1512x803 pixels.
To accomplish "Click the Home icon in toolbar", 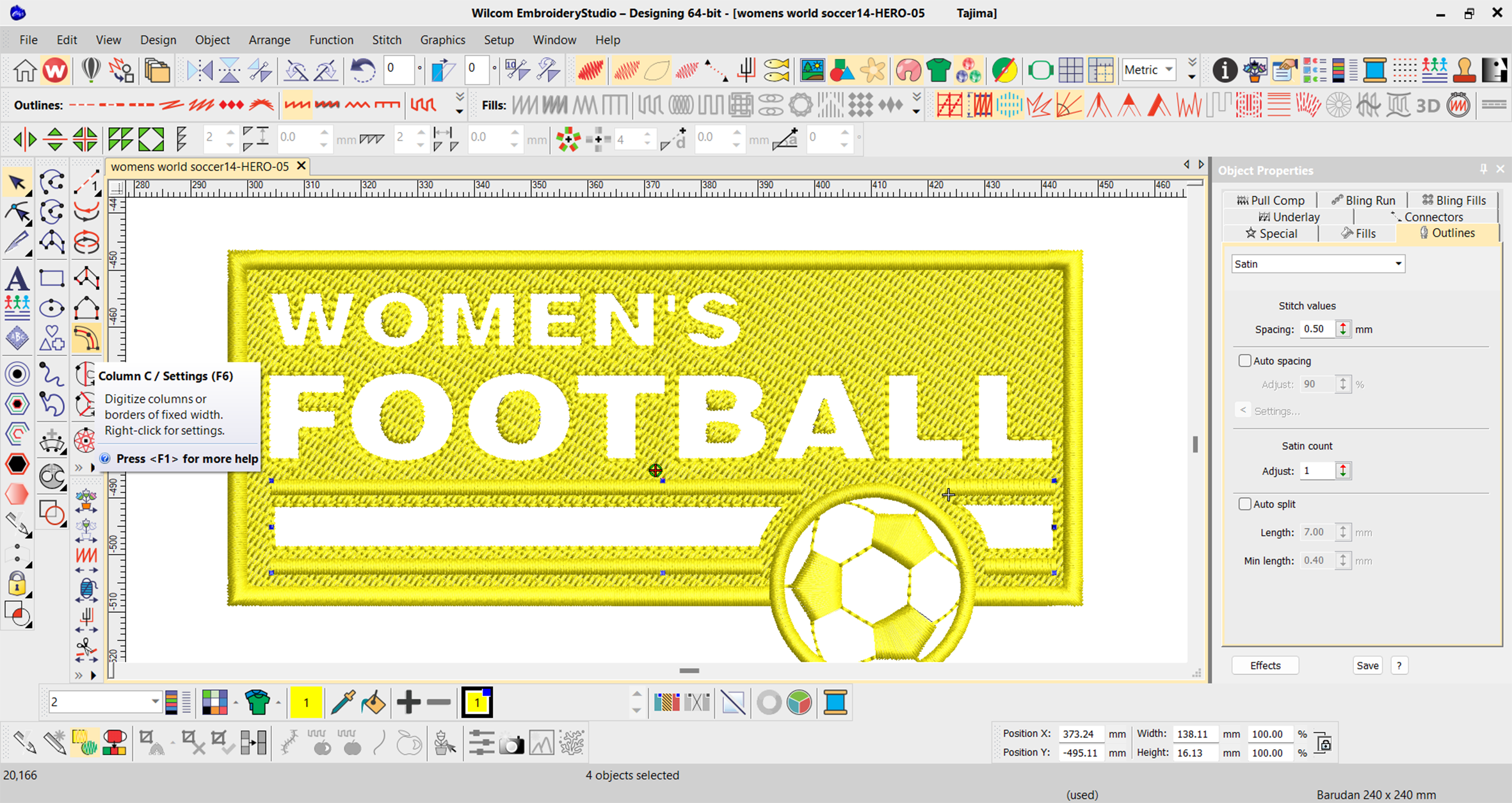I will pos(25,70).
